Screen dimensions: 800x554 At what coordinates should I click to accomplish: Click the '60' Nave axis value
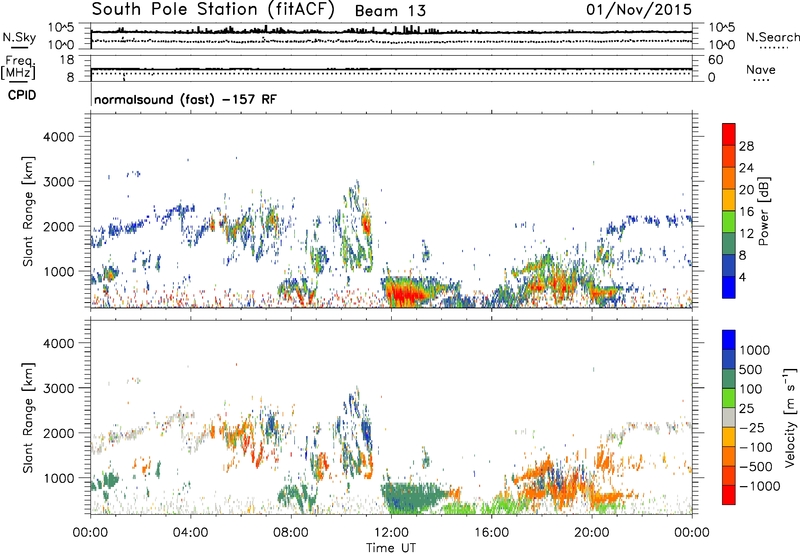click(715, 60)
